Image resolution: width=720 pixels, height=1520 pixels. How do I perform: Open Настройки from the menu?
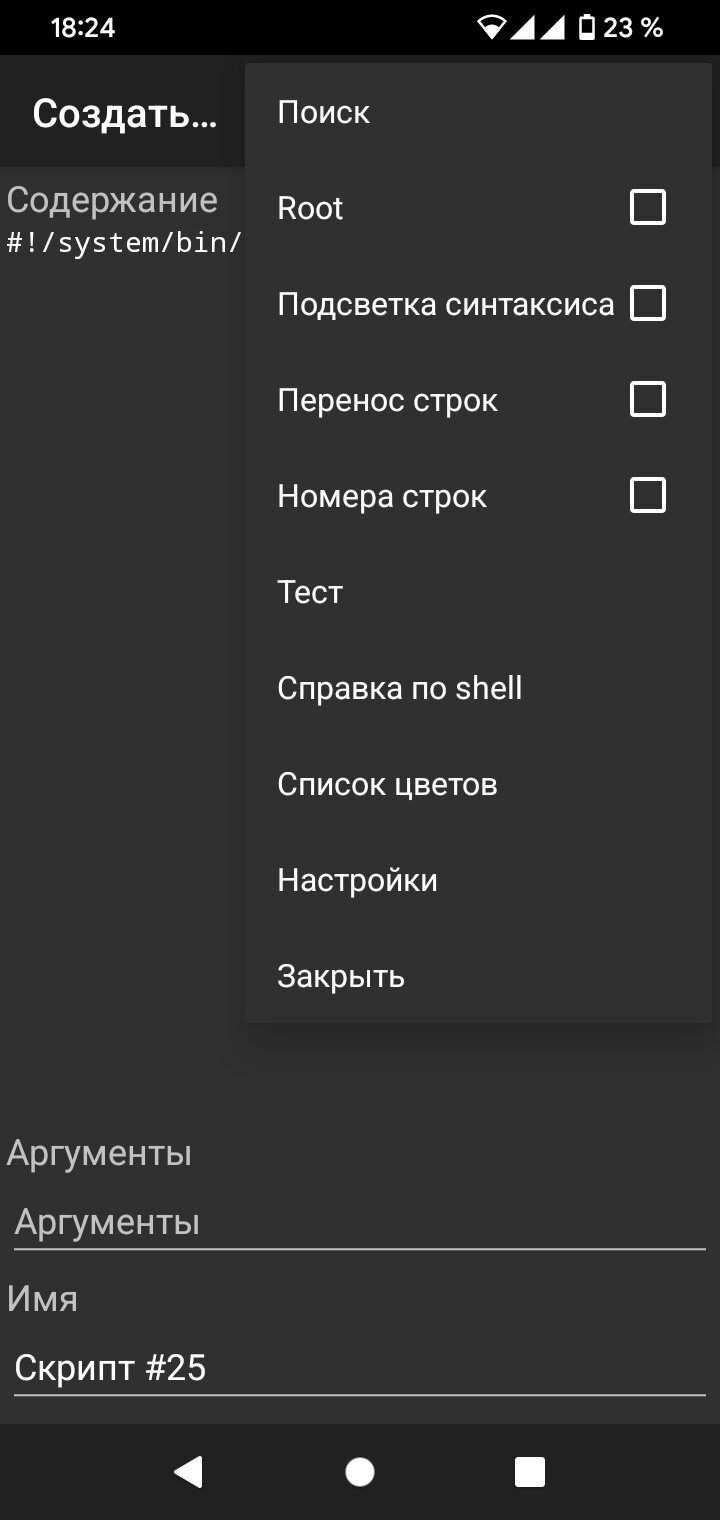coord(478,880)
